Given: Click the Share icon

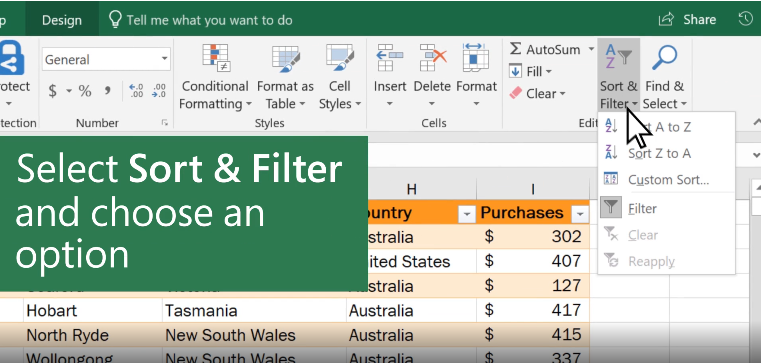Looking at the screenshot, I should (666, 19).
